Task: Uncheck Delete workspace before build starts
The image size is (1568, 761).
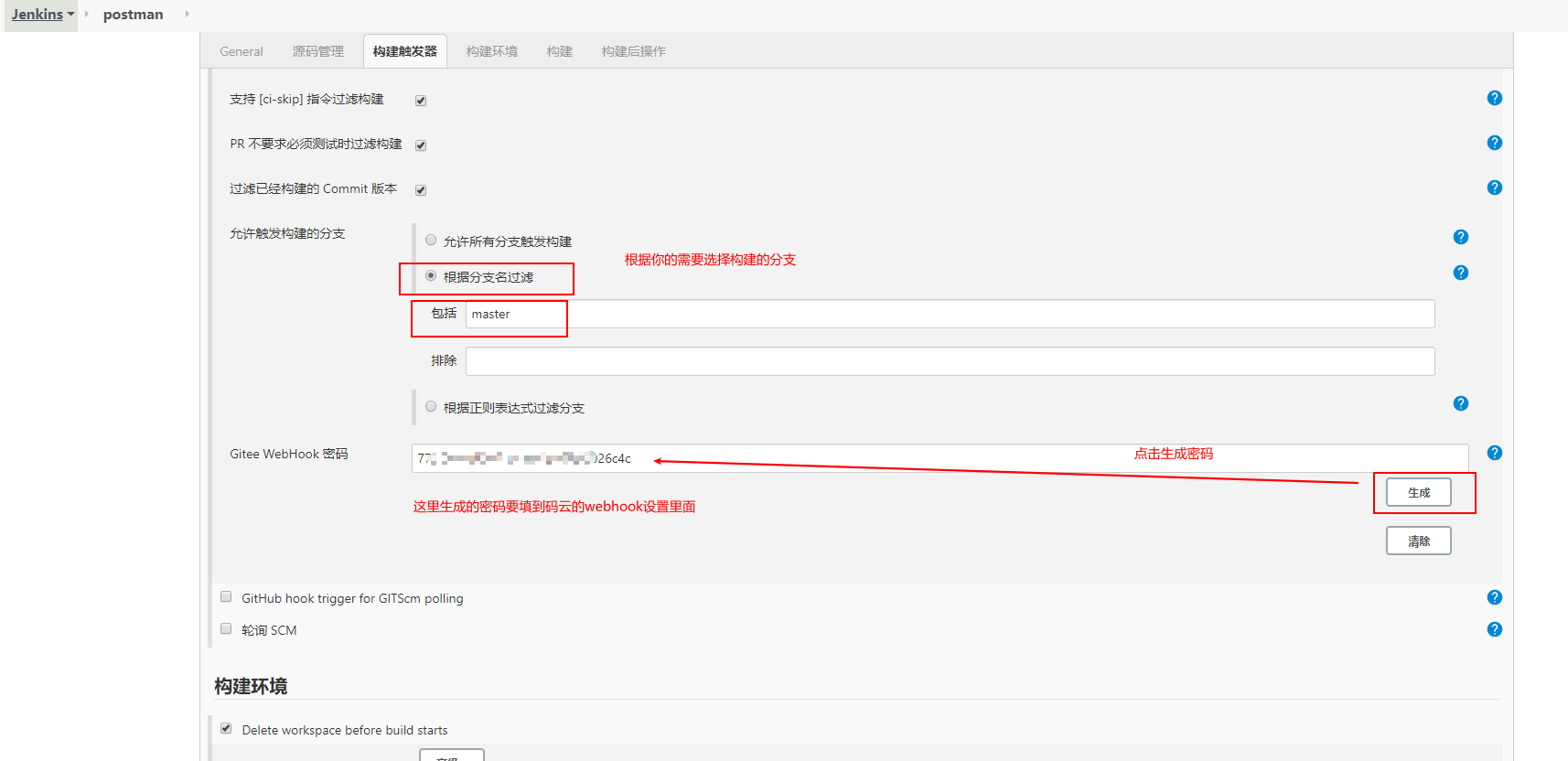Action: pyautogui.click(x=226, y=729)
